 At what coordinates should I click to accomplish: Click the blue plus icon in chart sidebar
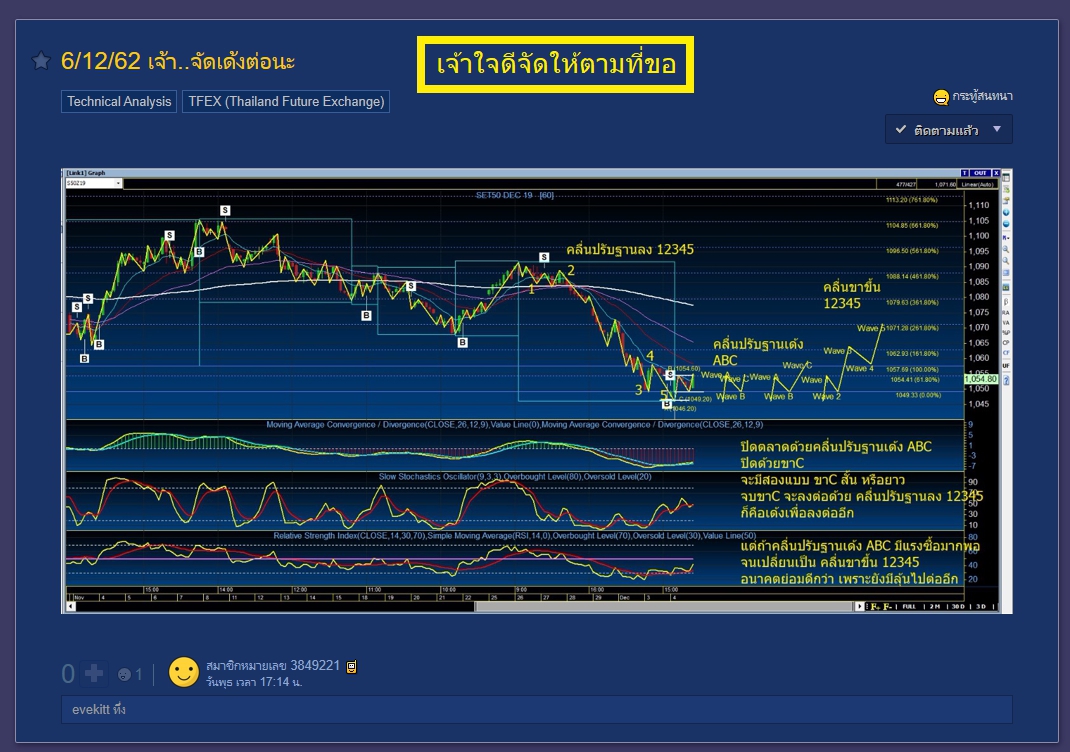click(1006, 213)
